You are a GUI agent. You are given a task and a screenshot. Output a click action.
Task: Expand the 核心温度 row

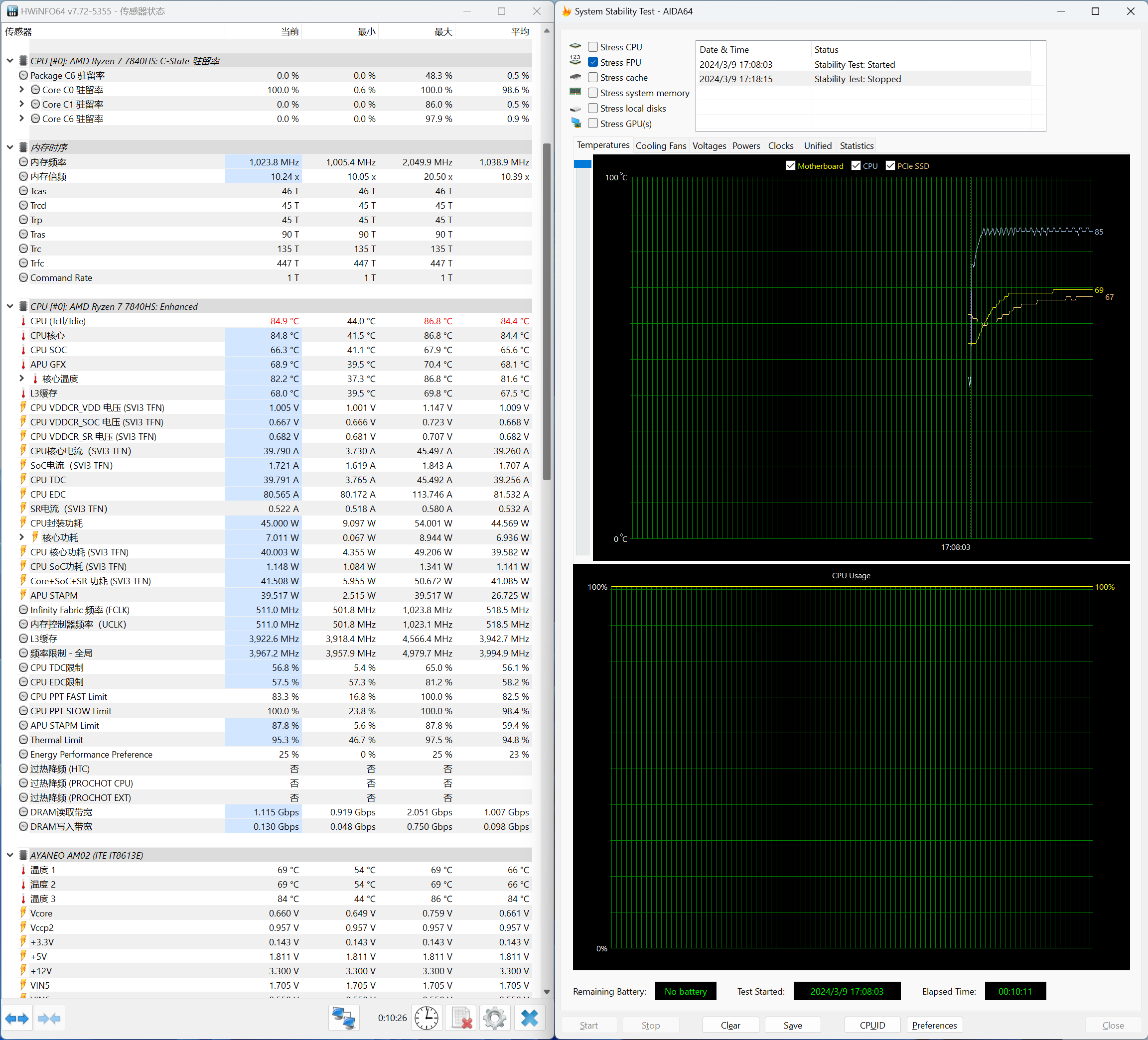21,379
